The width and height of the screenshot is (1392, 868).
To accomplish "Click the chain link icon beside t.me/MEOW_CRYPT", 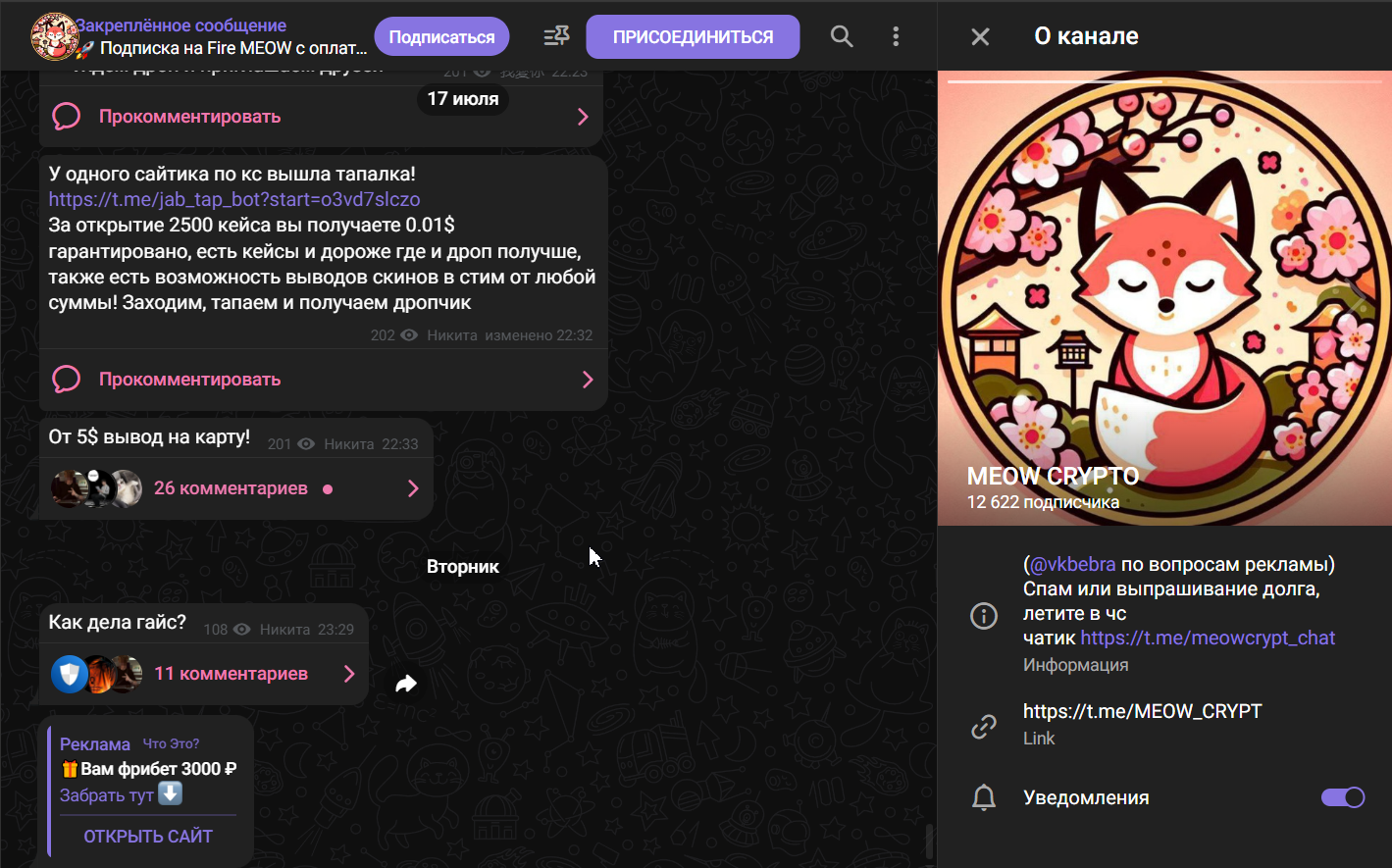I will pos(984,726).
